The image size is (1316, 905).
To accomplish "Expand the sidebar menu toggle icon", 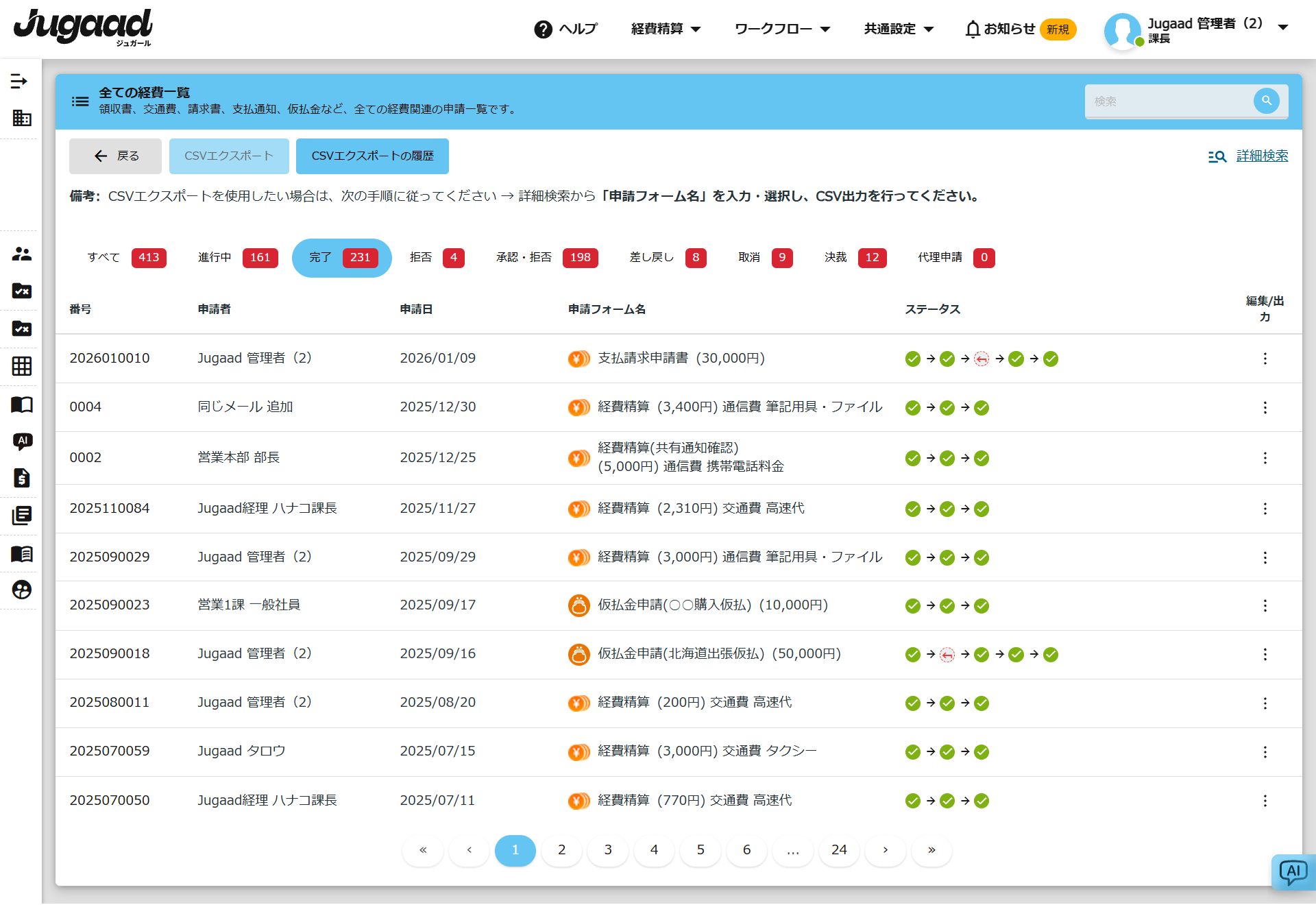I will point(19,82).
